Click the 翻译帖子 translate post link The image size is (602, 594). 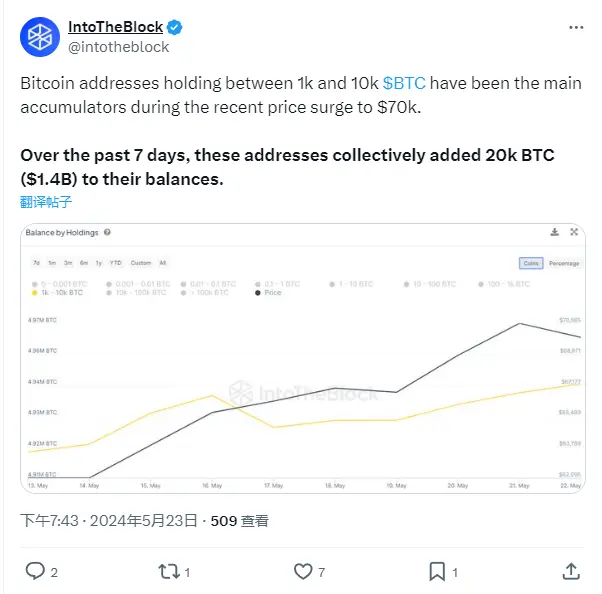[x=46, y=201]
